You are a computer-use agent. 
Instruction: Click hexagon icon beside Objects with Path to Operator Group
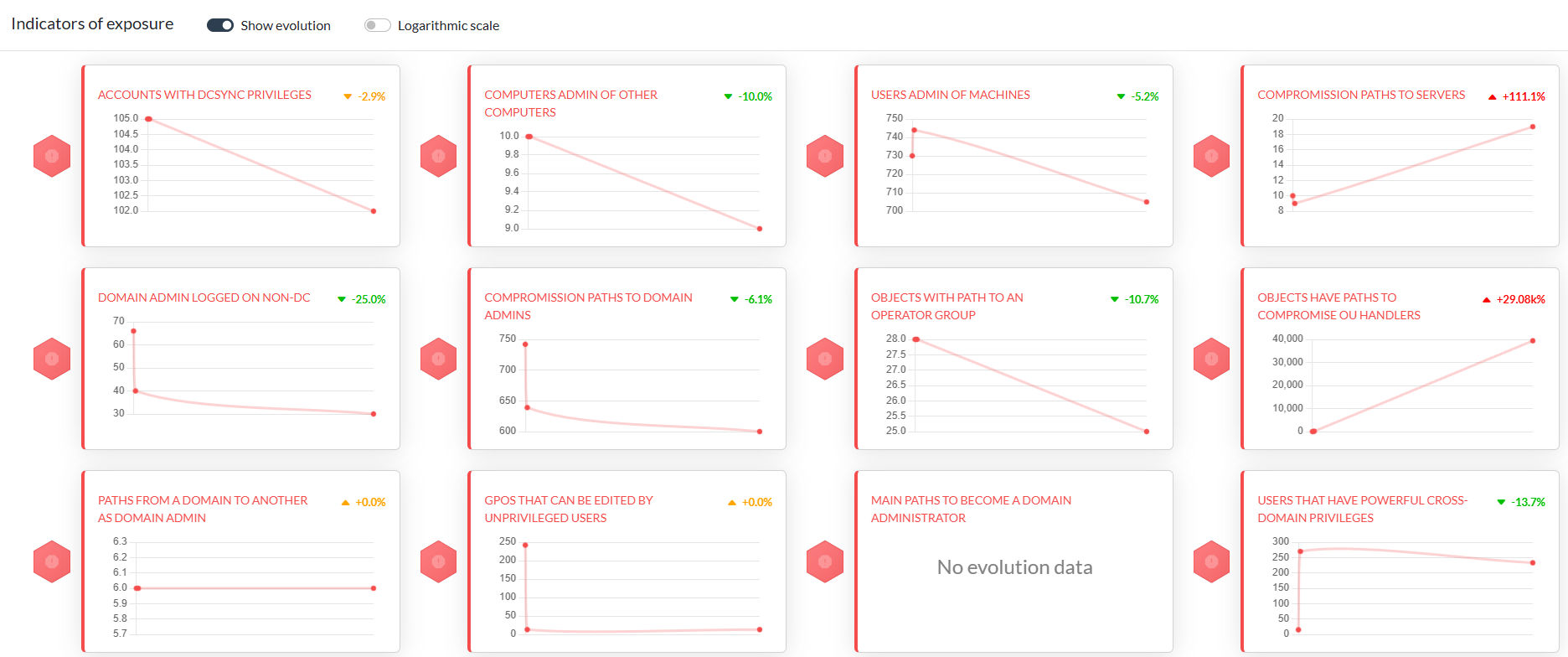(825, 359)
